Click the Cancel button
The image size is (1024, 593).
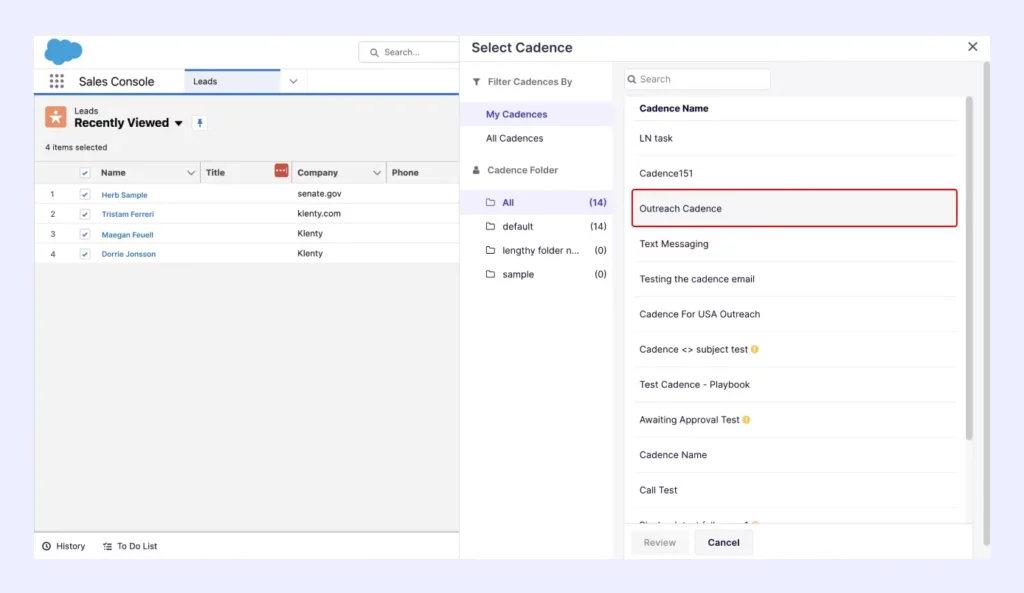click(x=724, y=542)
